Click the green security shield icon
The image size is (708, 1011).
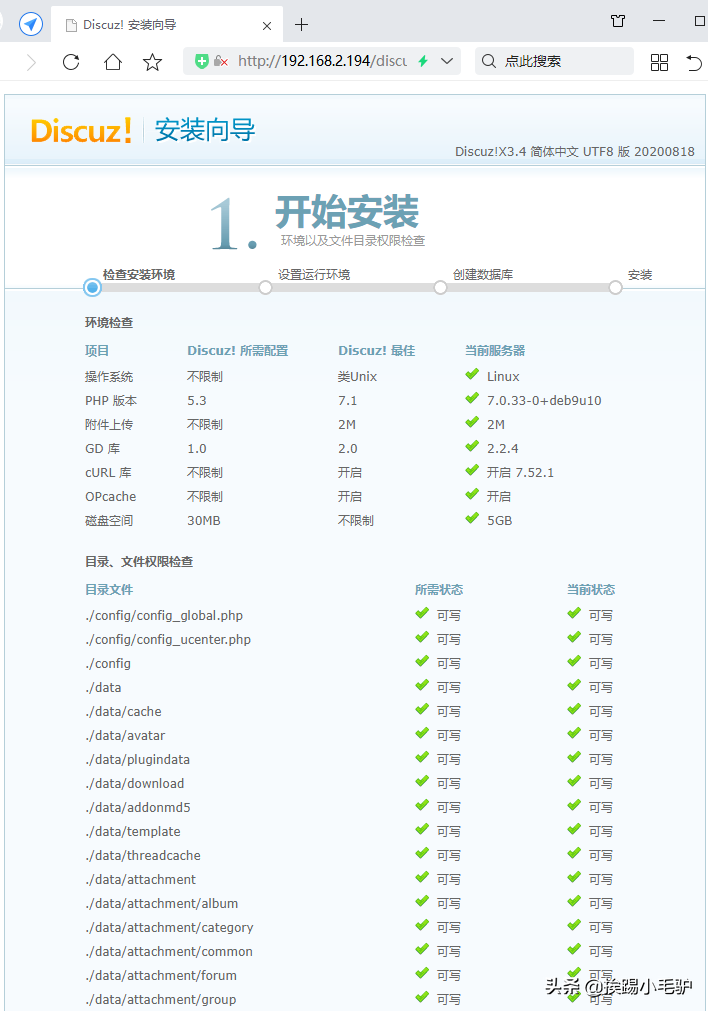pos(202,61)
